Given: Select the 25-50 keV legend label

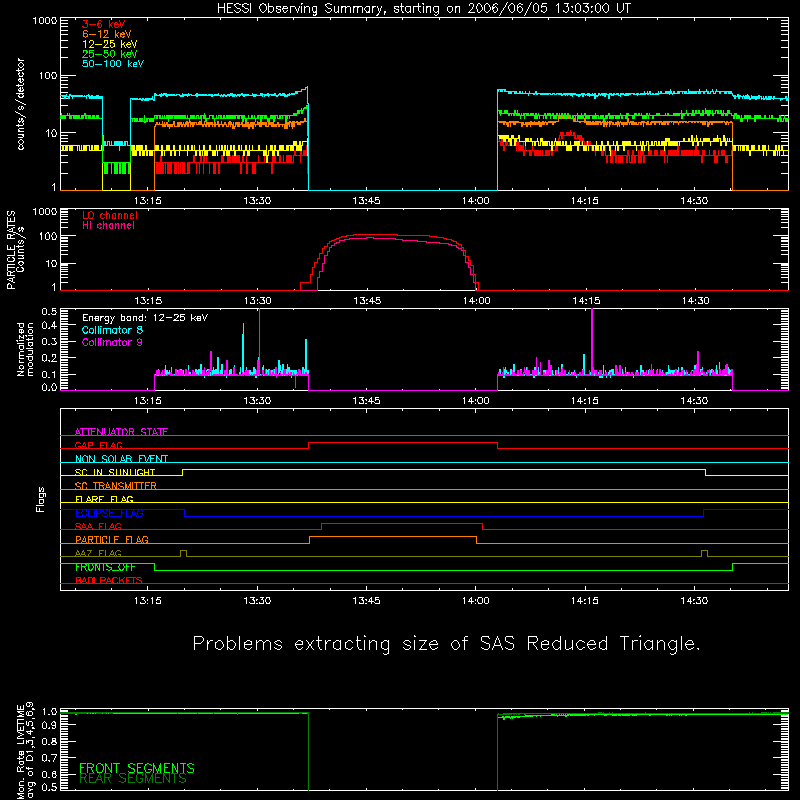Looking at the screenshot, I should click(x=110, y=54).
